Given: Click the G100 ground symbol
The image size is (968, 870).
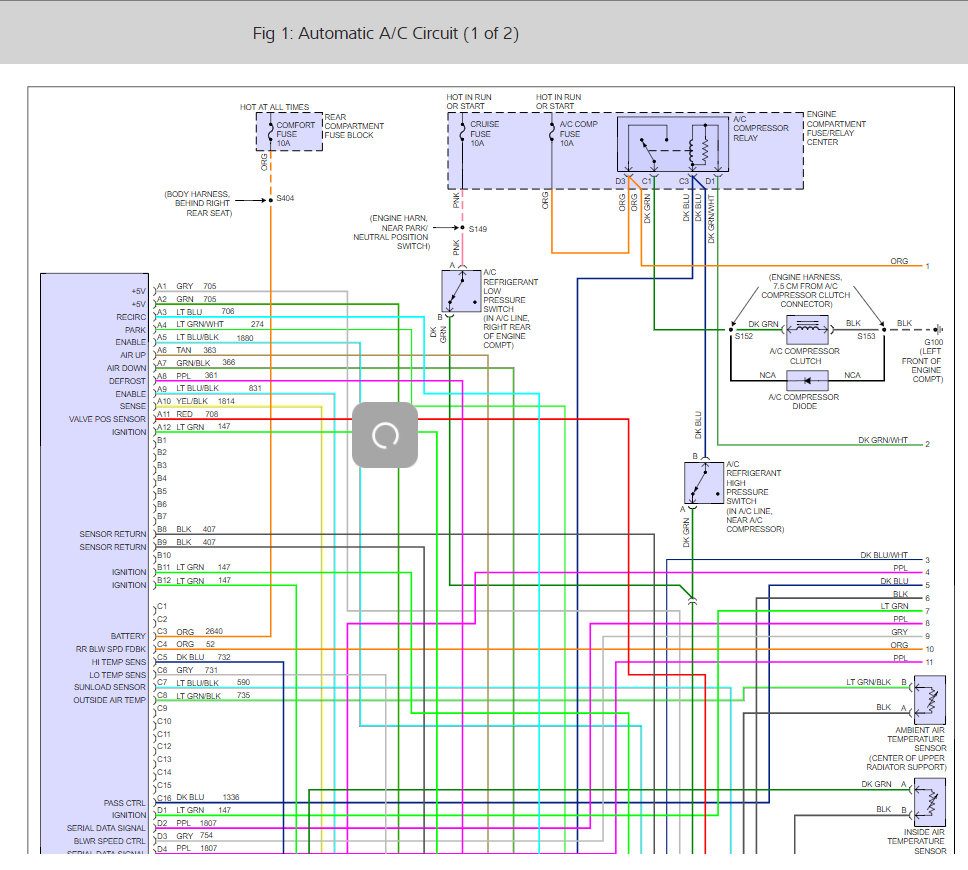Looking at the screenshot, I should [x=938, y=330].
